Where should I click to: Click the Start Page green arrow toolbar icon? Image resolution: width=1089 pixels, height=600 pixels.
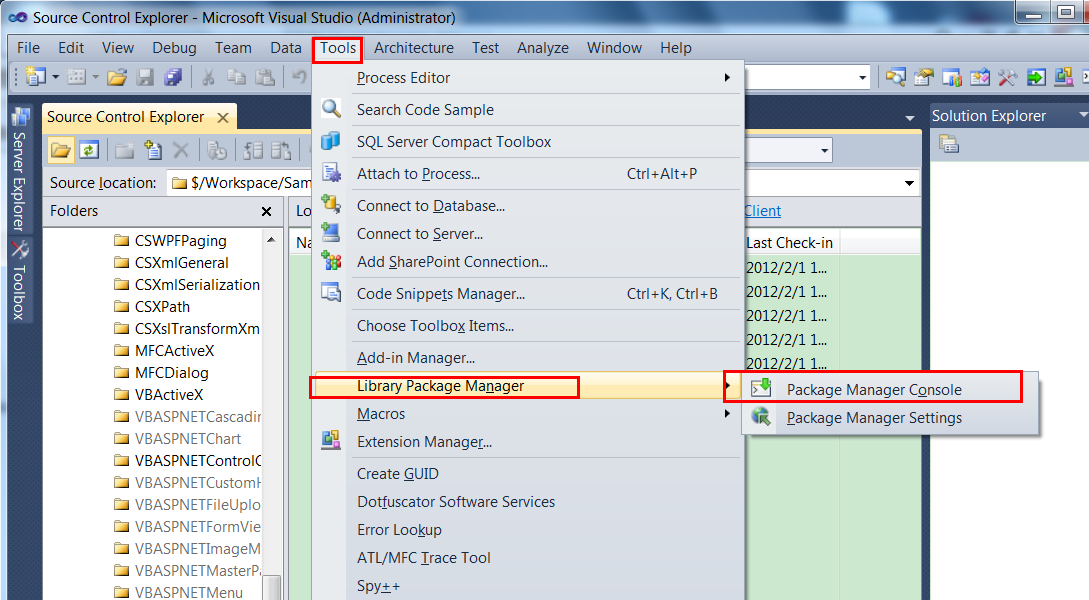coord(1036,77)
